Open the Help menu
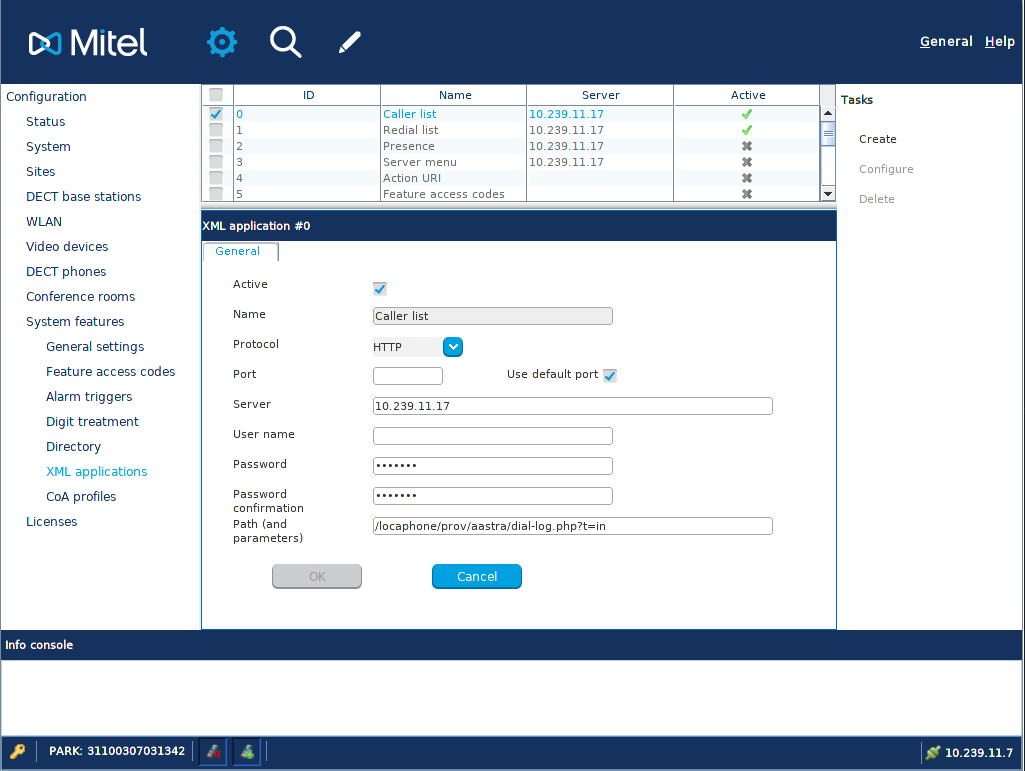This screenshot has width=1025, height=771. click(1000, 42)
